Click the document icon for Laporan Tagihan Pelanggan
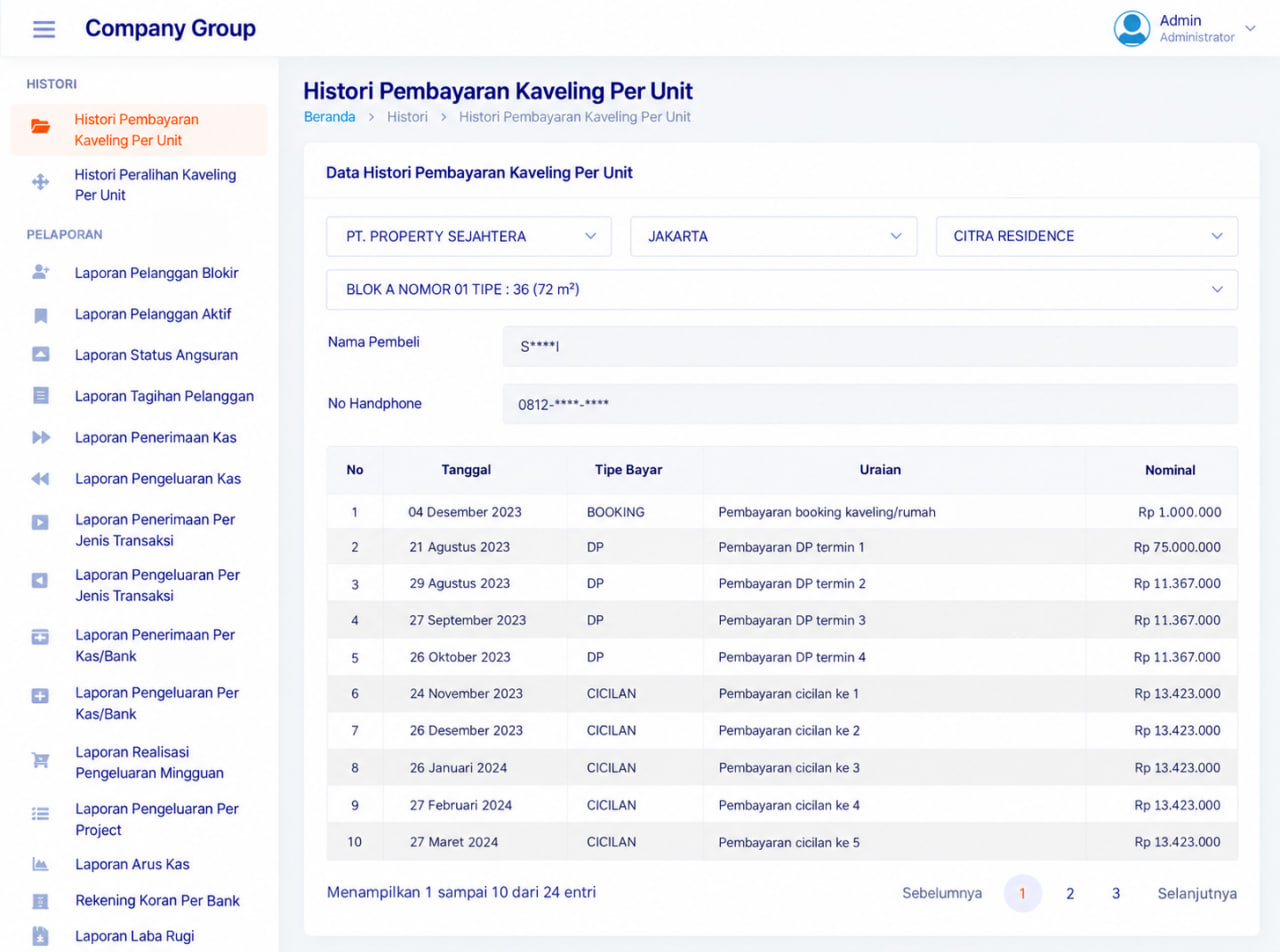This screenshot has width=1280, height=952. (x=40, y=396)
